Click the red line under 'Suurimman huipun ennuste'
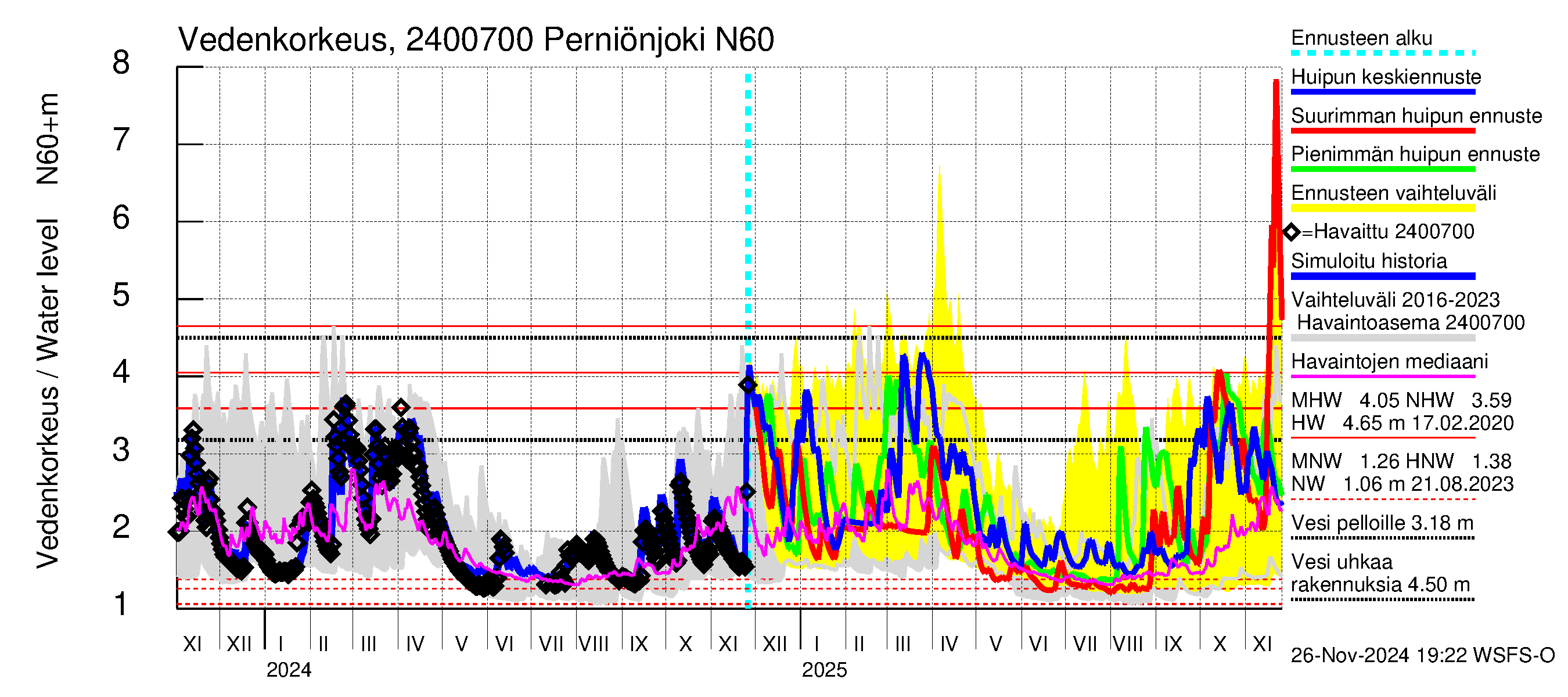Image resolution: width=1568 pixels, height=697 pixels. tap(1383, 131)
